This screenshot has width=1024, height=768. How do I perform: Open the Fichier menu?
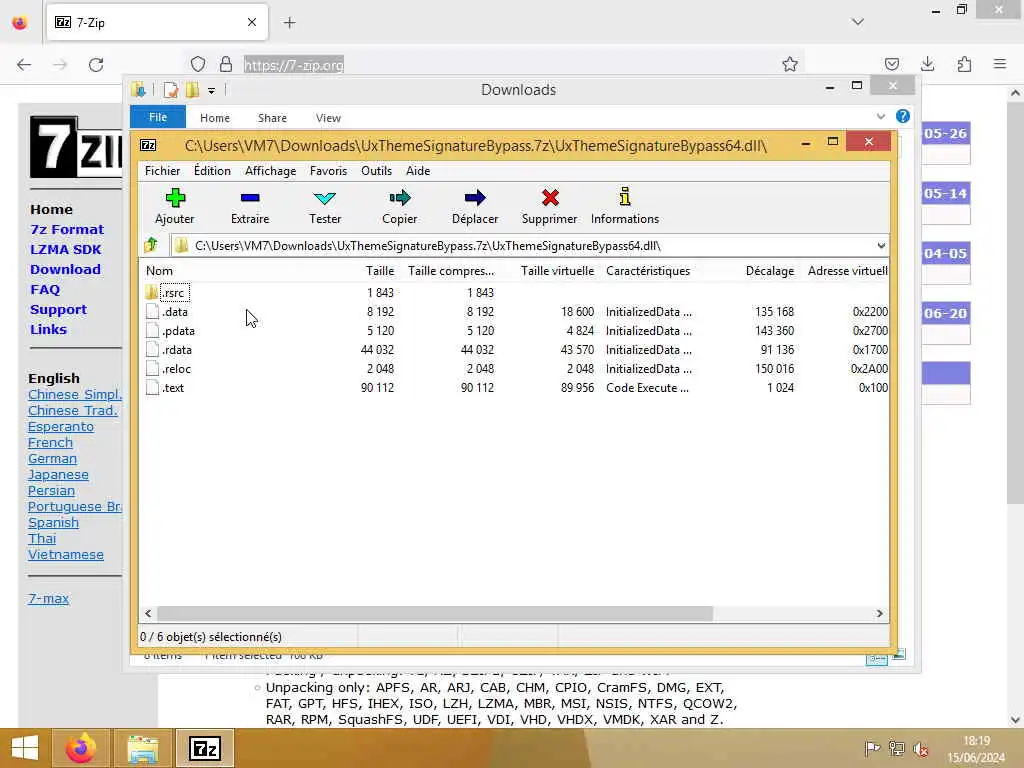(x=162, y=171)
